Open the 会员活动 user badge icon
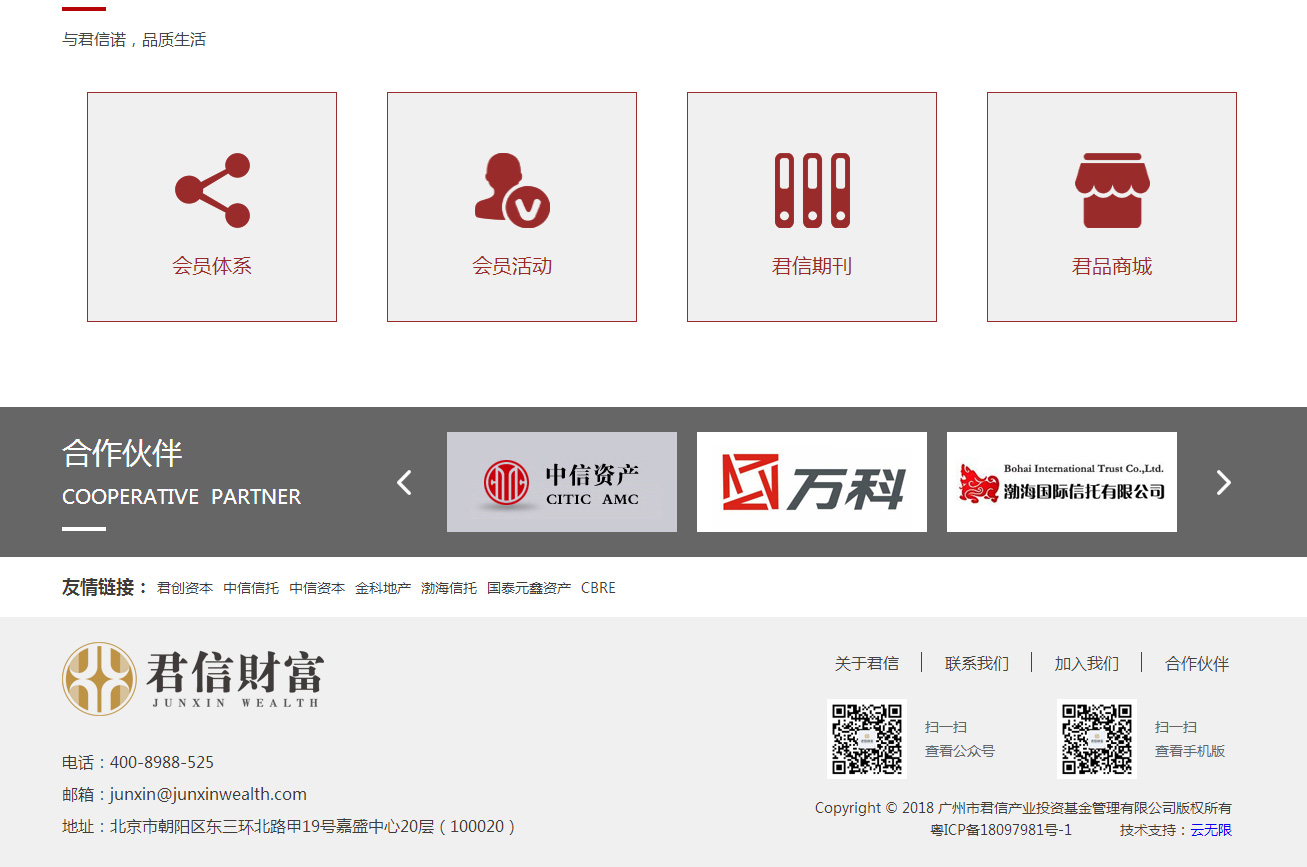The image size is (1307, 867). [x=512, y=190]
